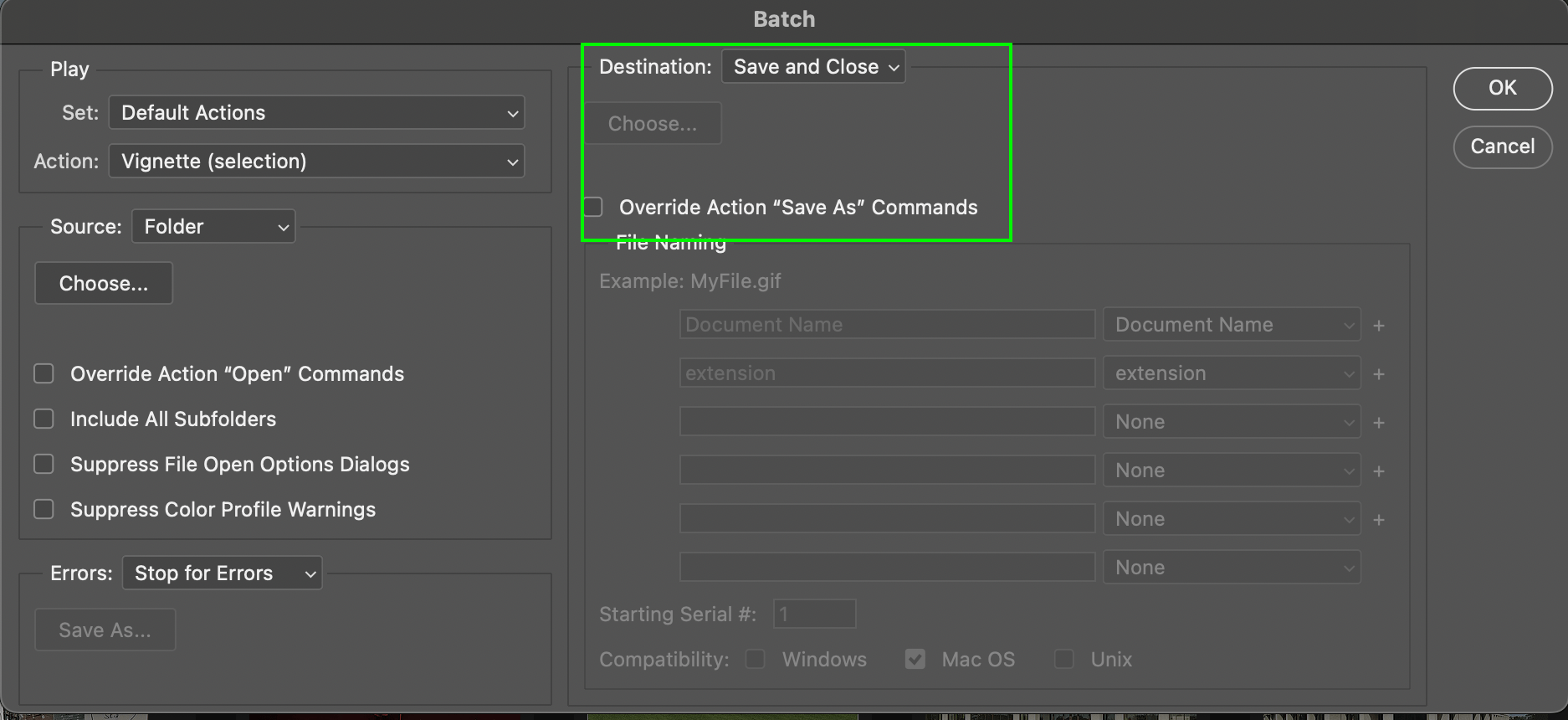Click plus icon beside Document Name dropdown
Image resolution: width=1568 pixels, height=720 pixels.
tap(1379, 326)
